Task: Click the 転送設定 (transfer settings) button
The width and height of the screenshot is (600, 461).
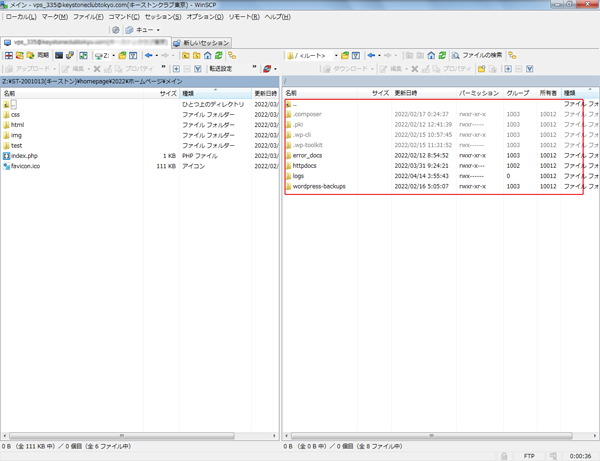Action: [221, 69]
